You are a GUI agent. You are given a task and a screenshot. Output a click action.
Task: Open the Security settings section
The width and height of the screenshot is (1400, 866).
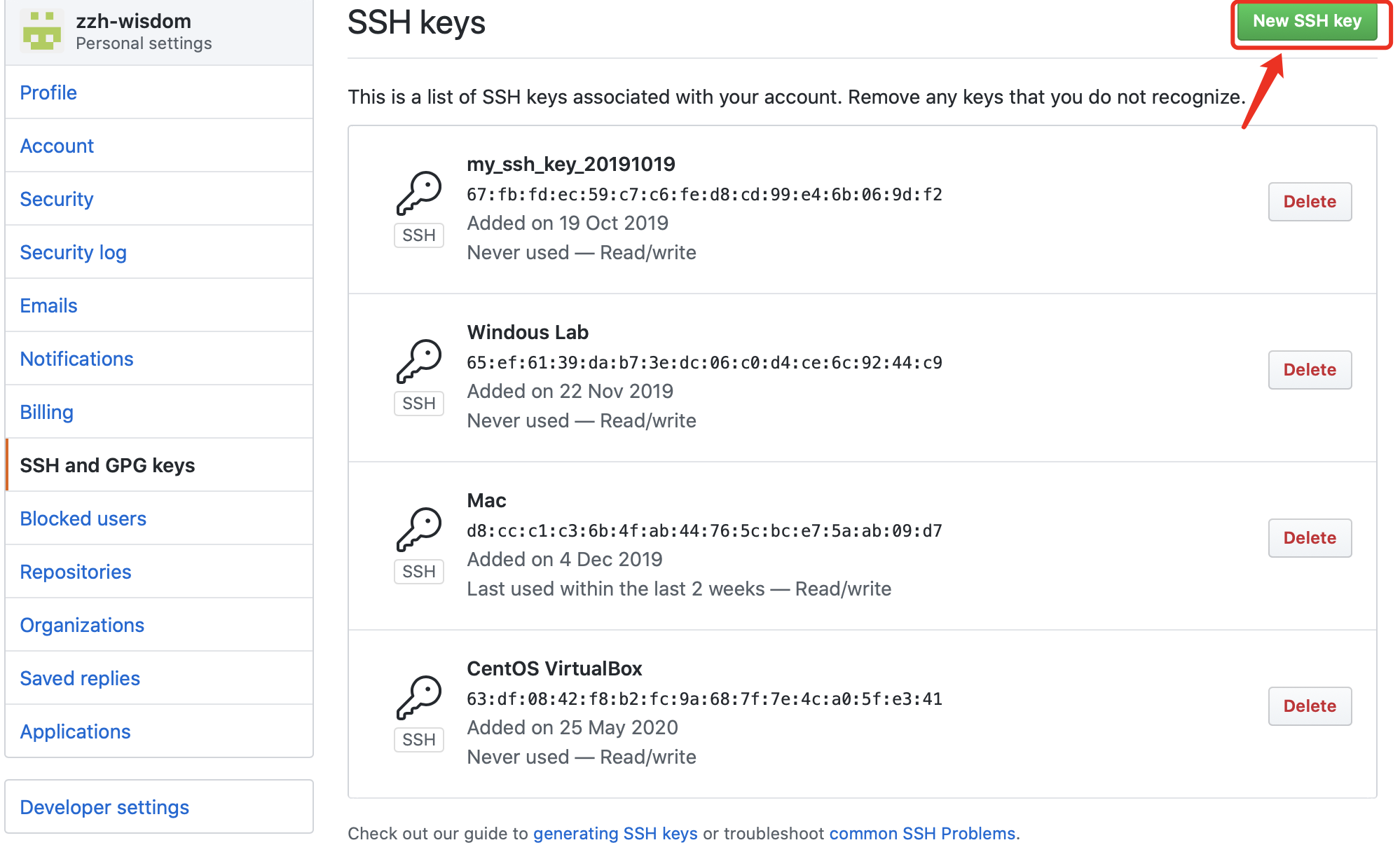click(x=57, y=199)
